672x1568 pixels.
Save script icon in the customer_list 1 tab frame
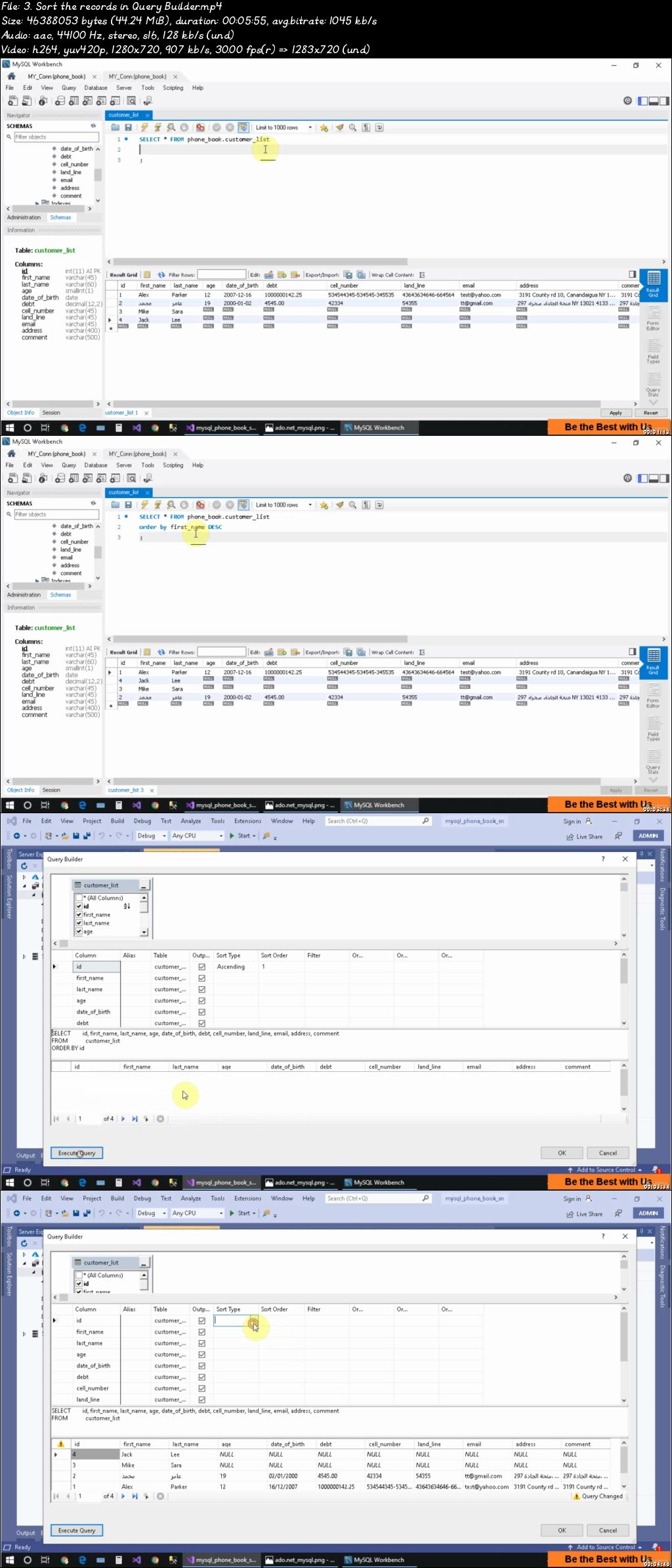128,127
